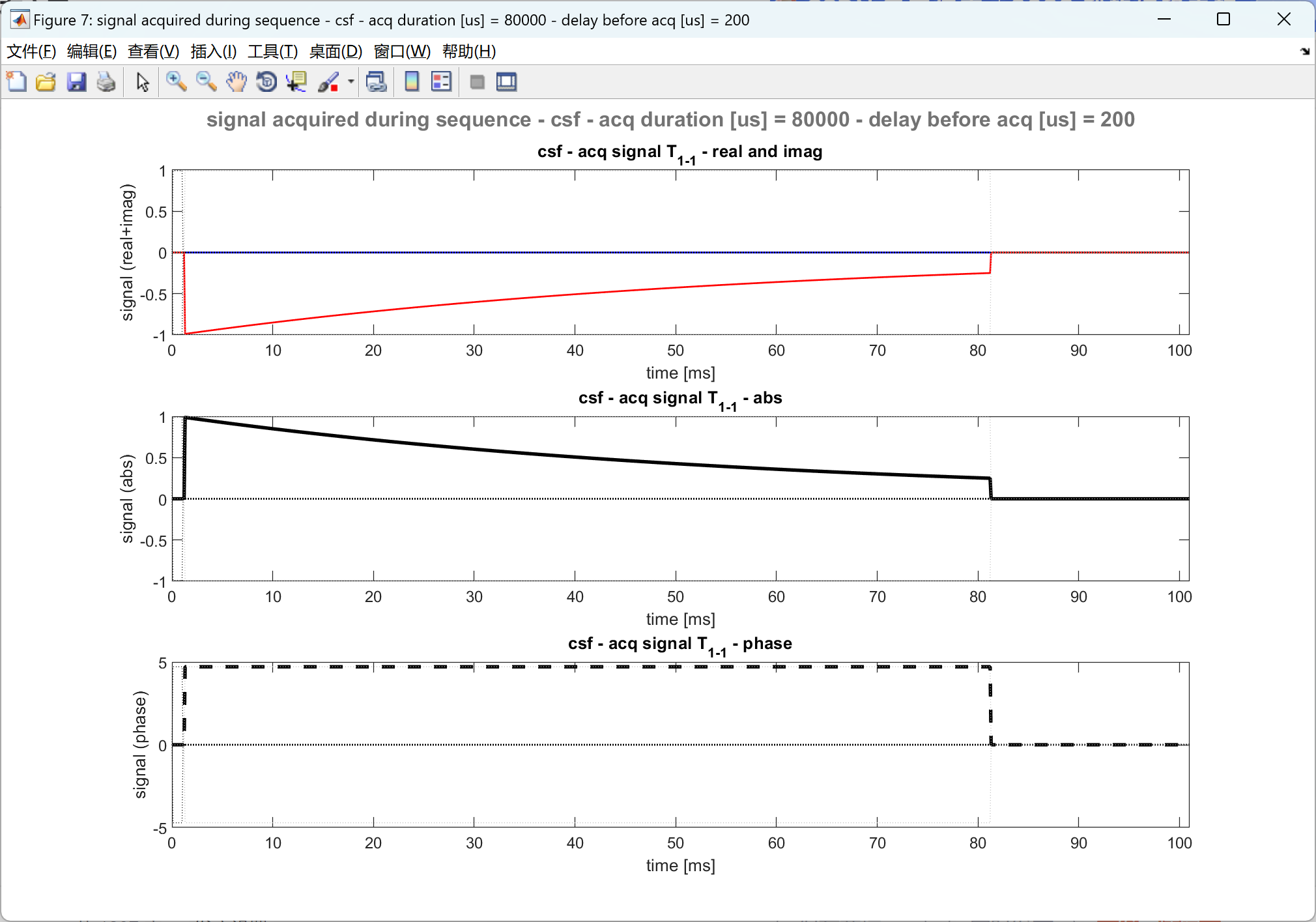Enable the Rotate 3D tool
1316x922 pixels.
[x=266, y=82]
